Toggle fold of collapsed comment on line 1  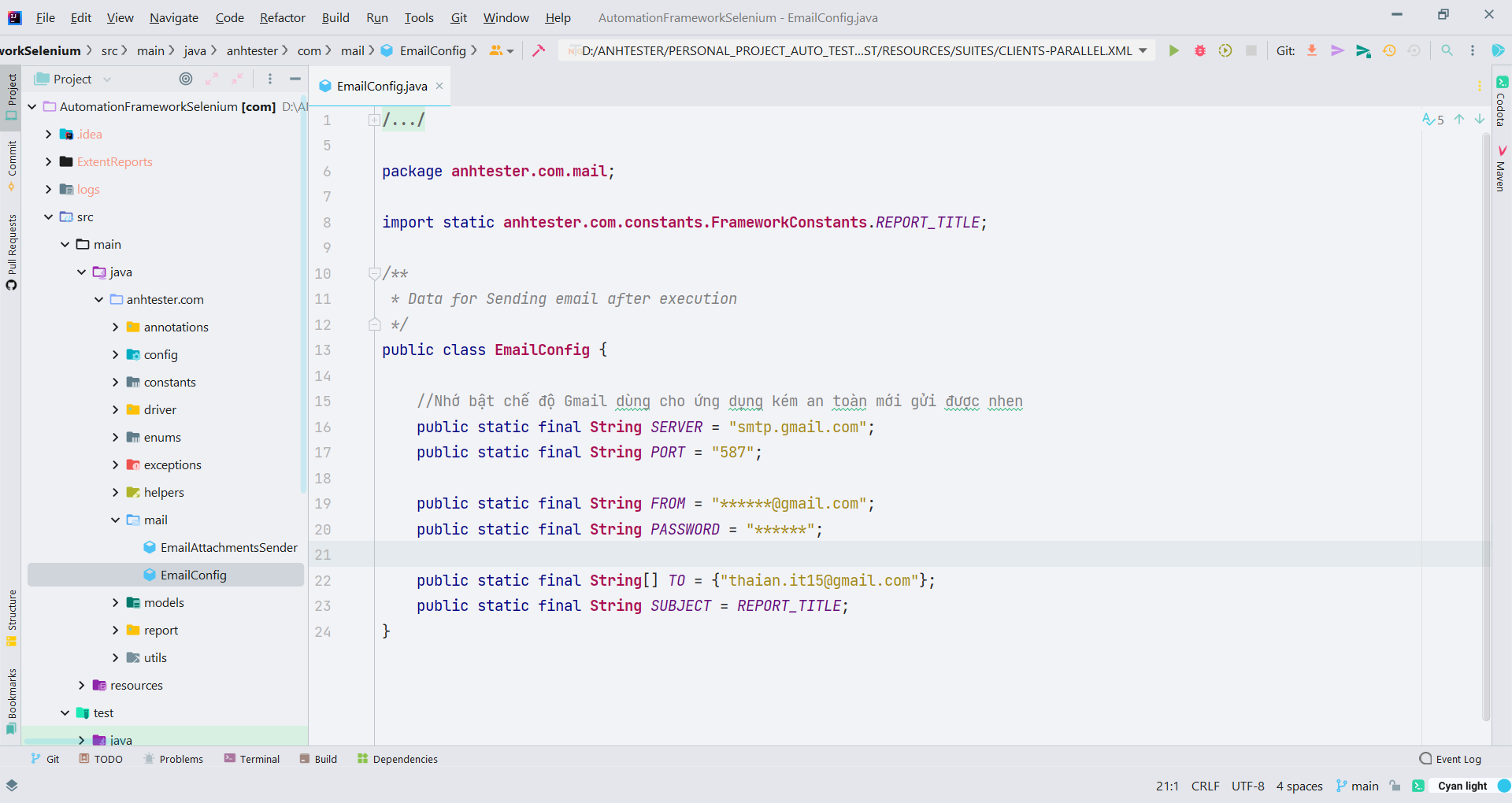click(x=374, y=120)
